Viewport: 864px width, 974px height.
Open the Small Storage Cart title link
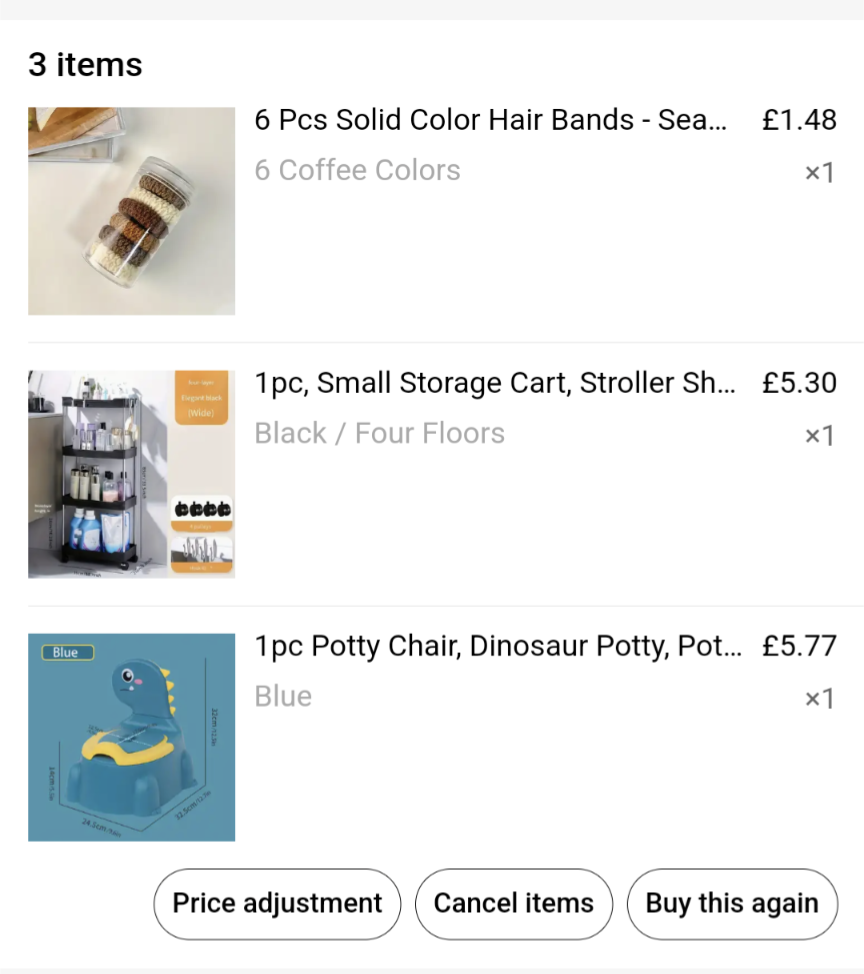tap(495, 383)
